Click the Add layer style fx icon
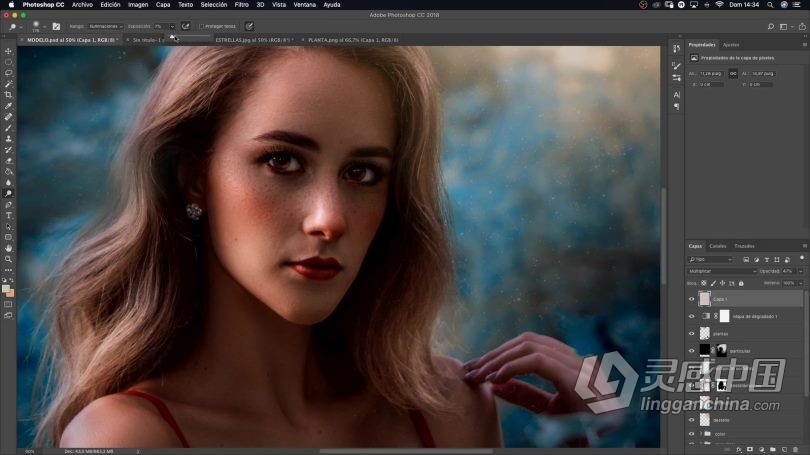The image size is (810, 455). tap(739, 449)
